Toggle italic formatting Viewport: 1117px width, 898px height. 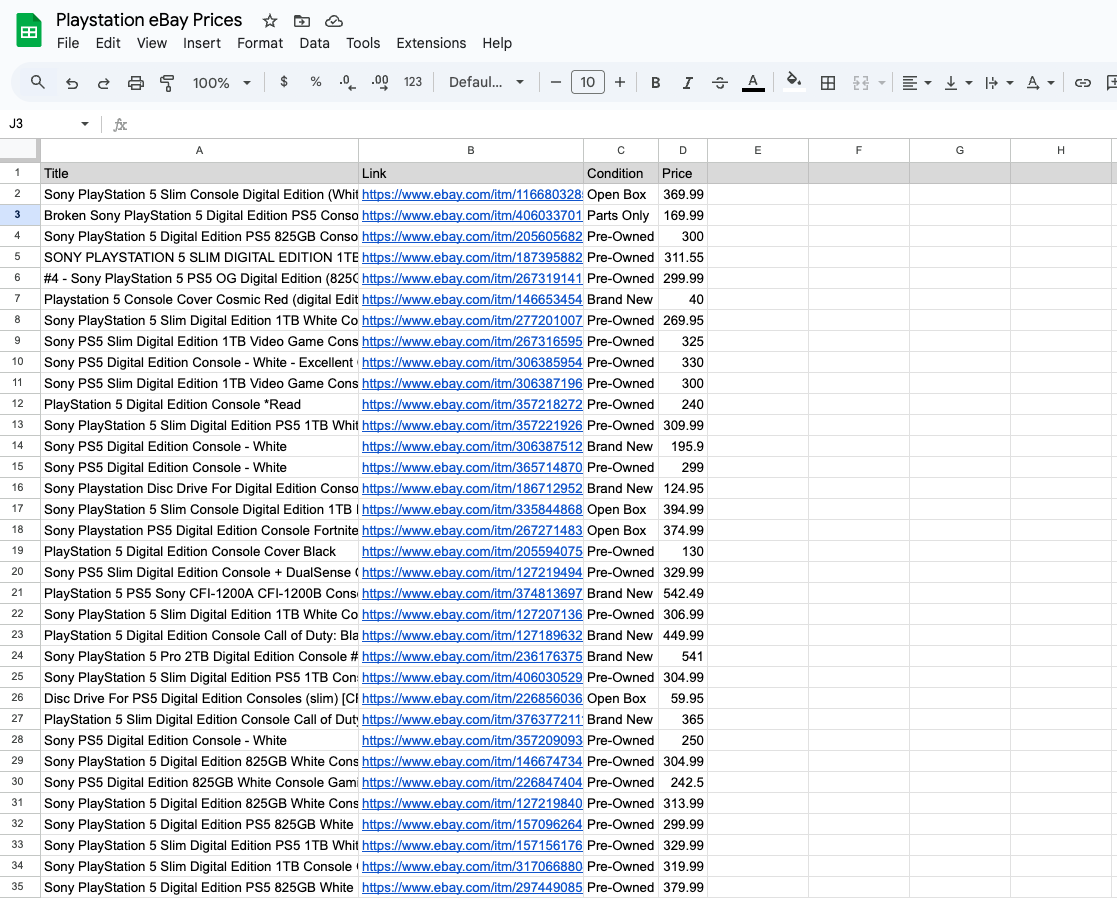(687, 83)
